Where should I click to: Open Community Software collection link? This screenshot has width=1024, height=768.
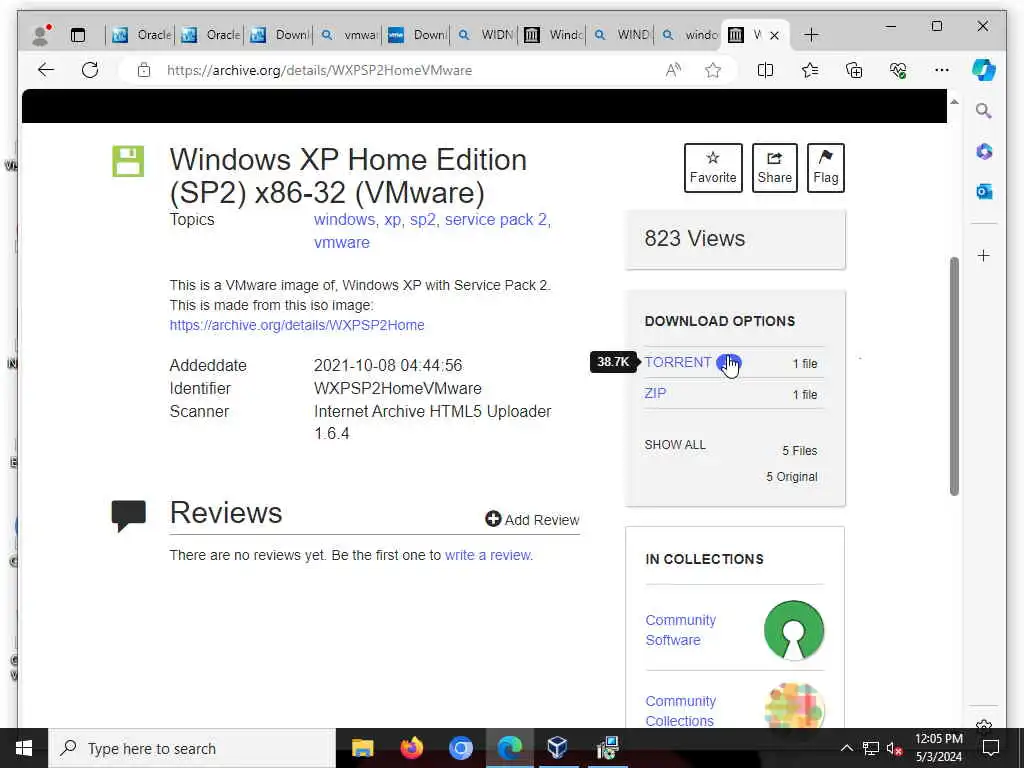(680, 630)
